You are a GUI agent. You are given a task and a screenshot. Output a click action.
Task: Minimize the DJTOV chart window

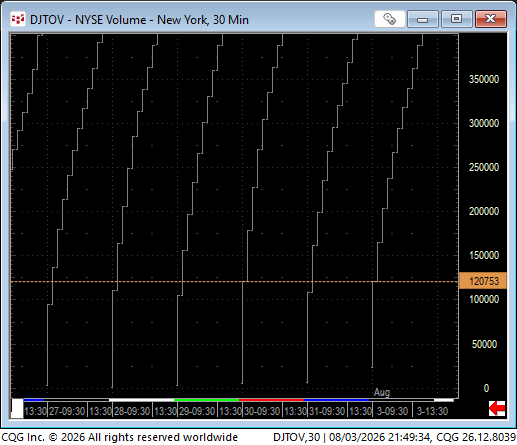(x=422, y=19)
